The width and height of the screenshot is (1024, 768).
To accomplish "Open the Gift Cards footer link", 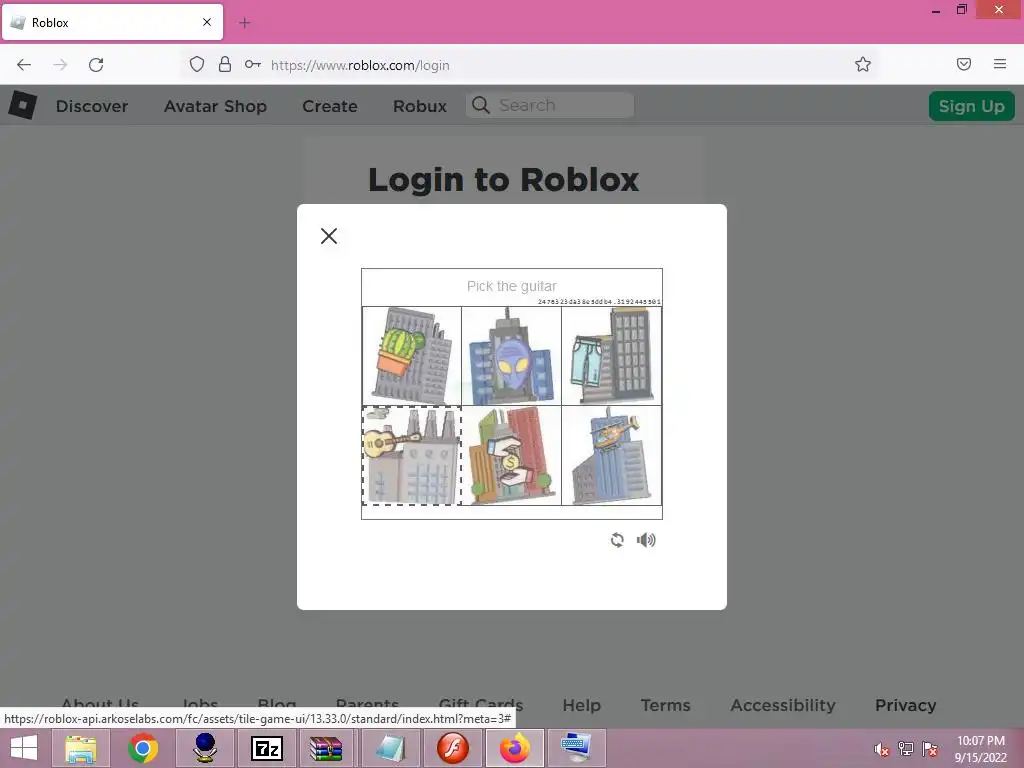I will click(x=481, y=704).
